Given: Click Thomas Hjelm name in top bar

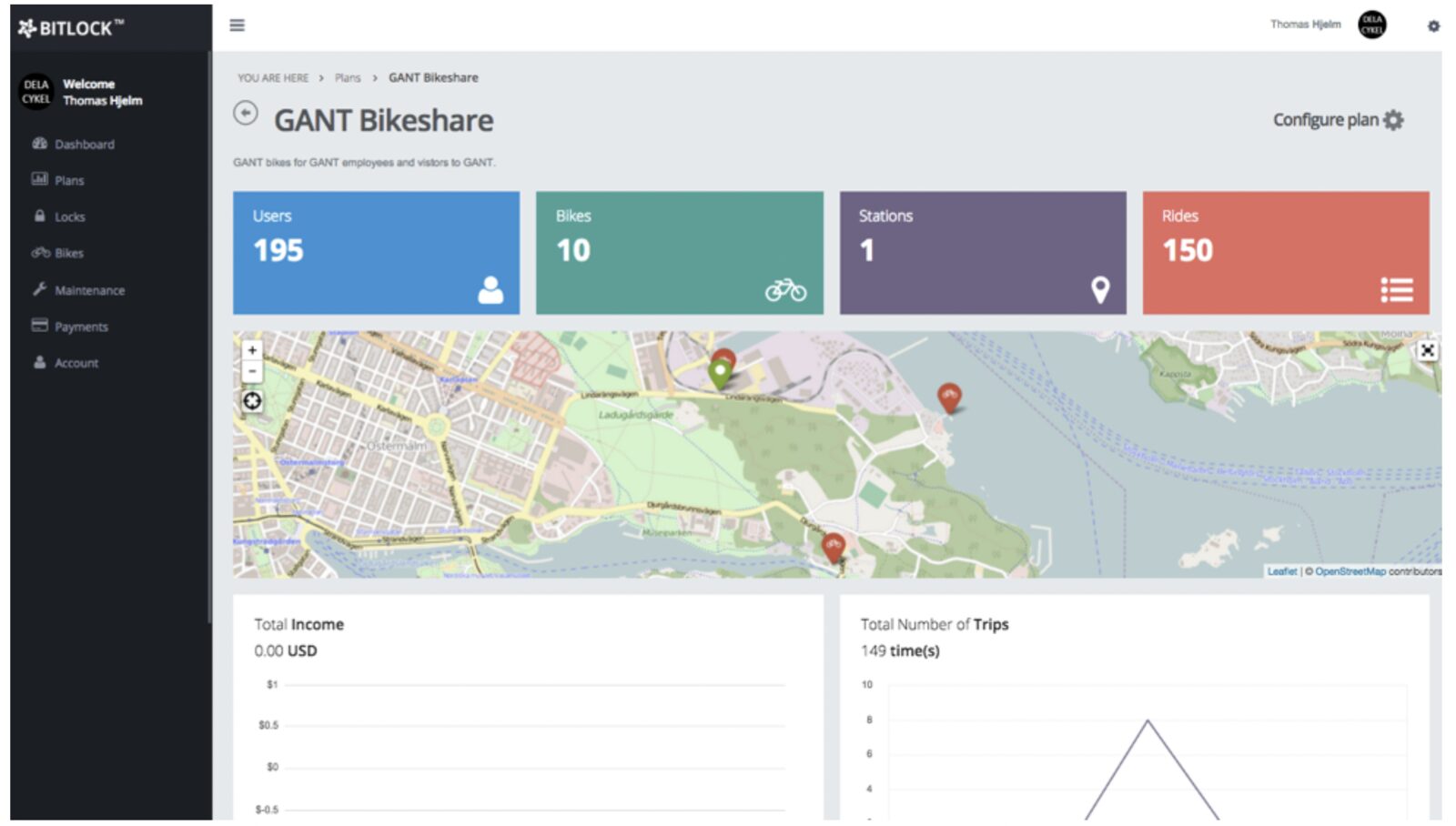Looking at the screenshot, I should pyautogui.click(x=1305, y=25).
